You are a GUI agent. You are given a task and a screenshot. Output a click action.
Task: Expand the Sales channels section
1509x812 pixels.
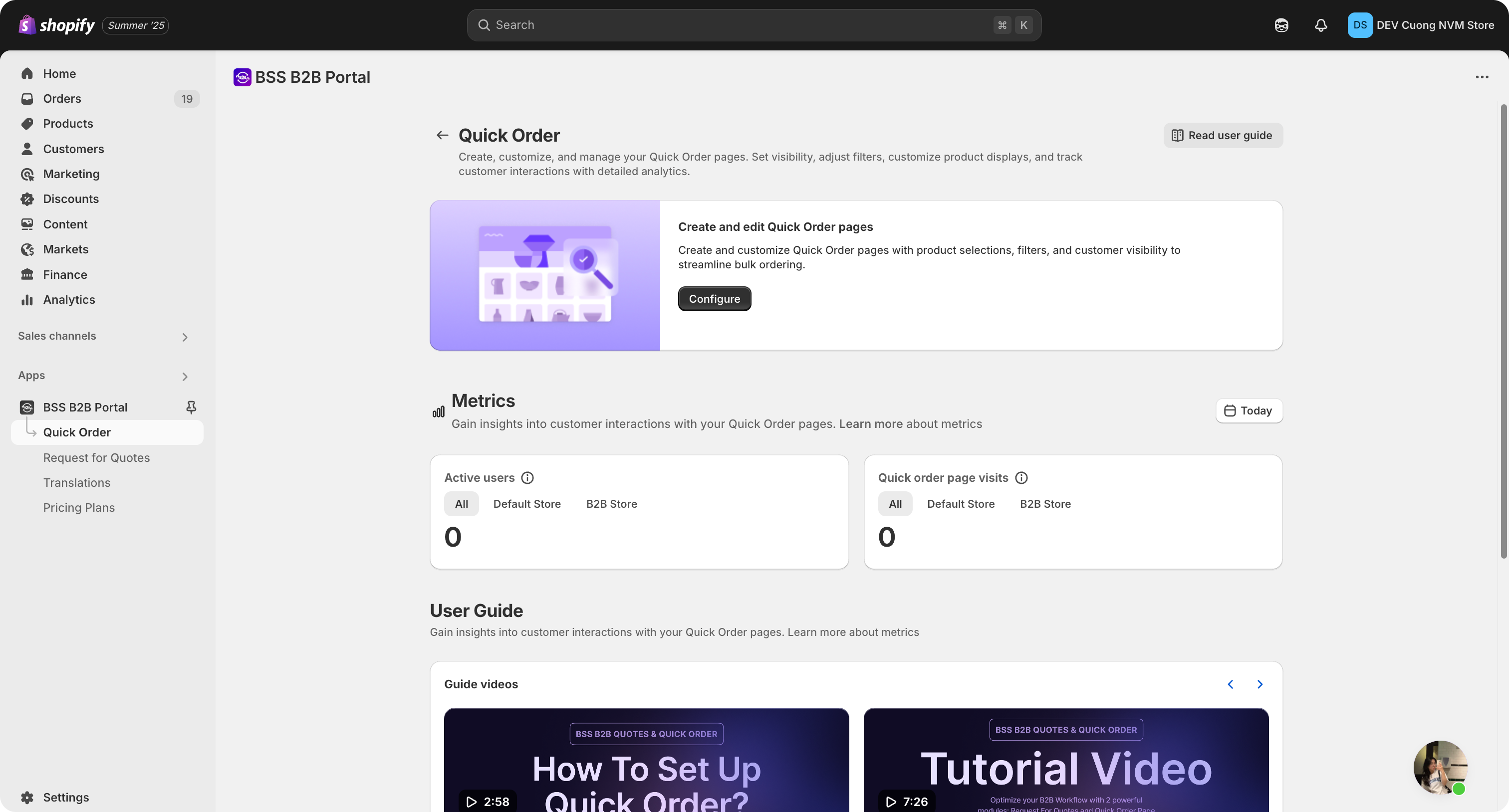coord(185,337)
